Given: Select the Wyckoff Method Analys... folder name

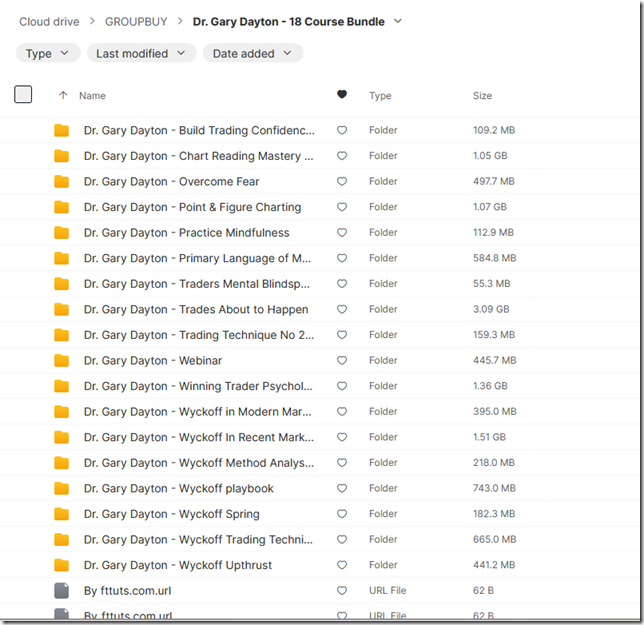Looking at the screenshot, I should 199,463.
